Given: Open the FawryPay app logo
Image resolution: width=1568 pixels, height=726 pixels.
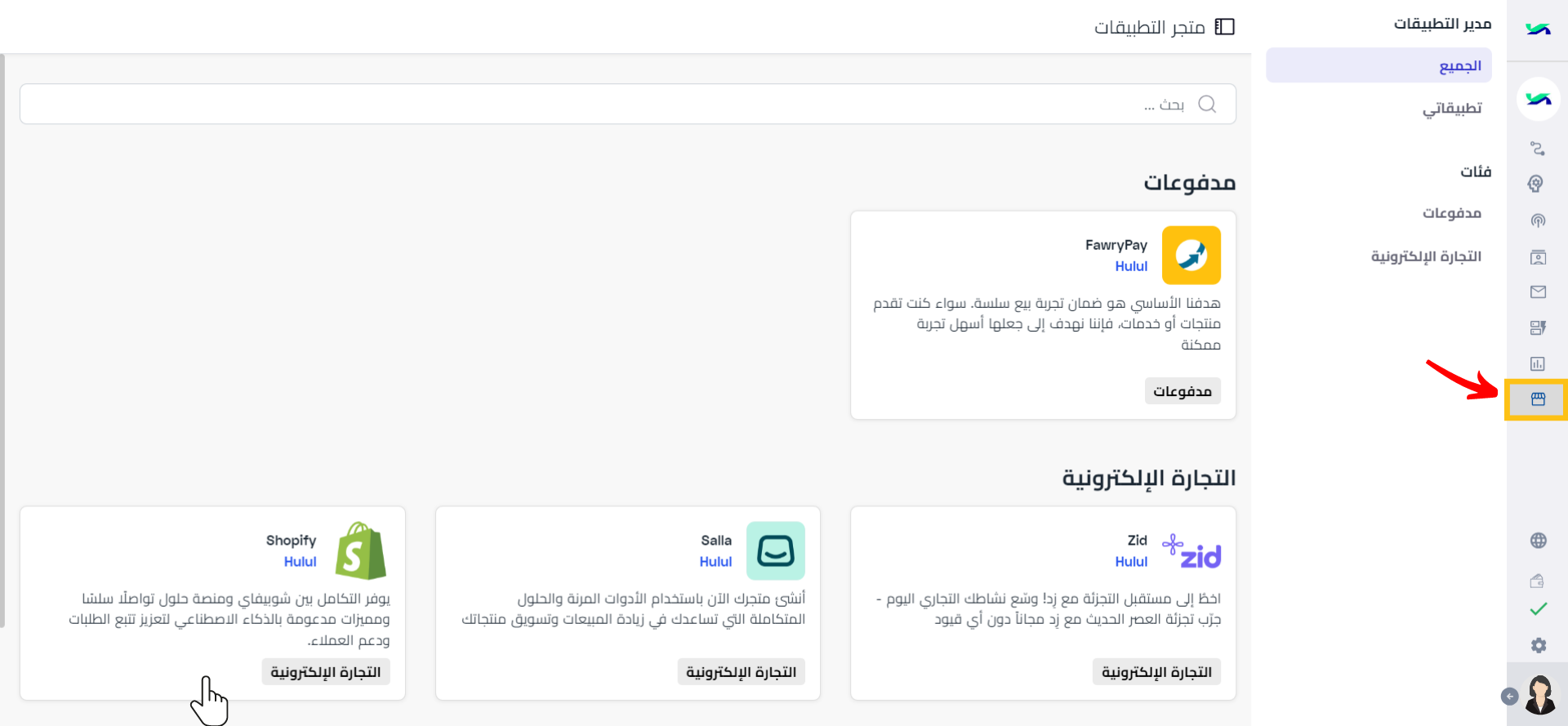Looking at the screenshot, I should pos(1192,256).
